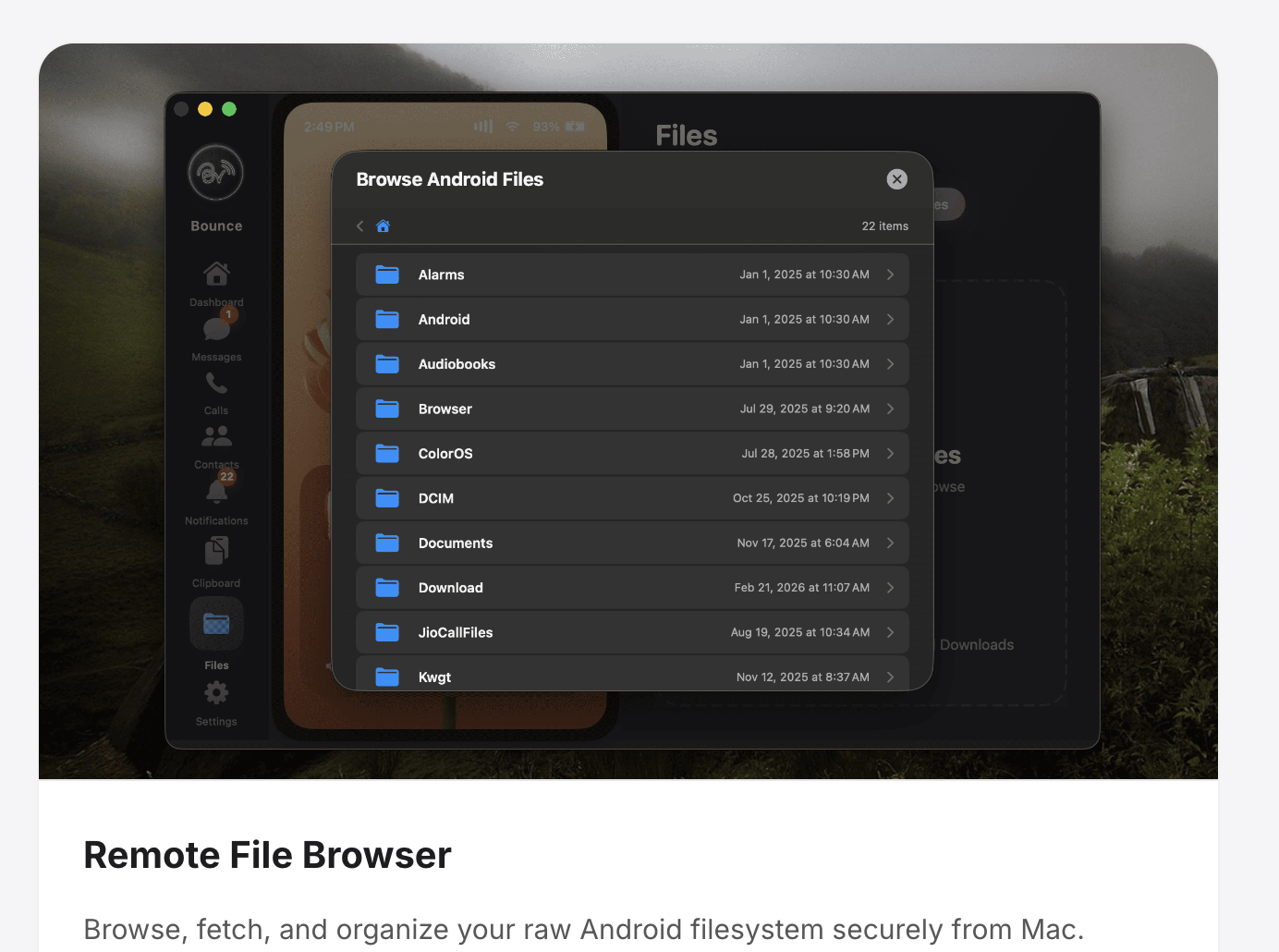The height and width of the screenshot is (952, 1279).
Task: Select the Documents folder name
Action: (x=456, y=543)
